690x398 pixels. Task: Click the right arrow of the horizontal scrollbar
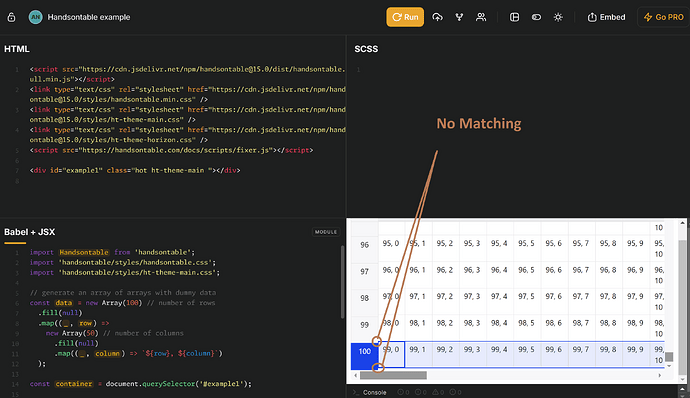(660, 375)
